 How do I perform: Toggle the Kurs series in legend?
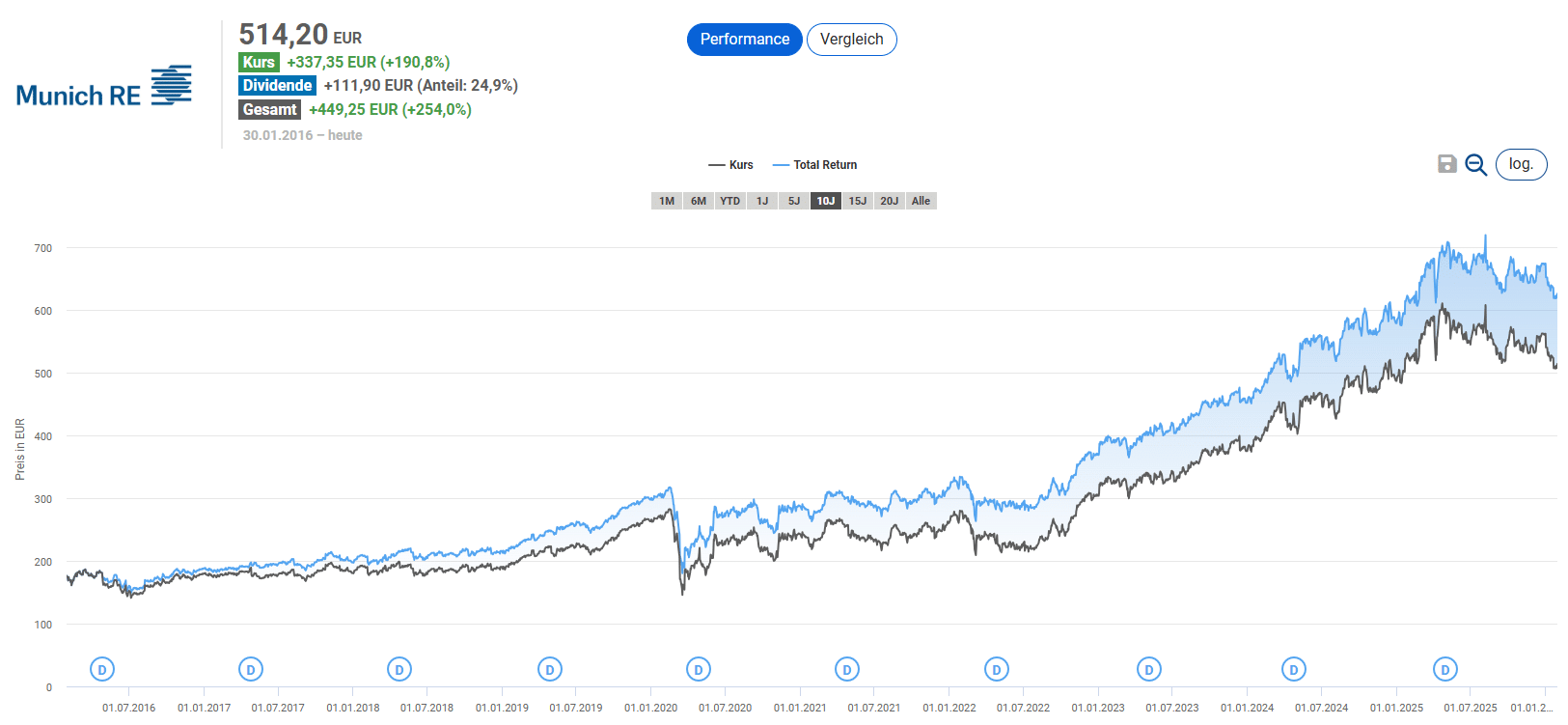pyautogui.click(x=731, y=165)
